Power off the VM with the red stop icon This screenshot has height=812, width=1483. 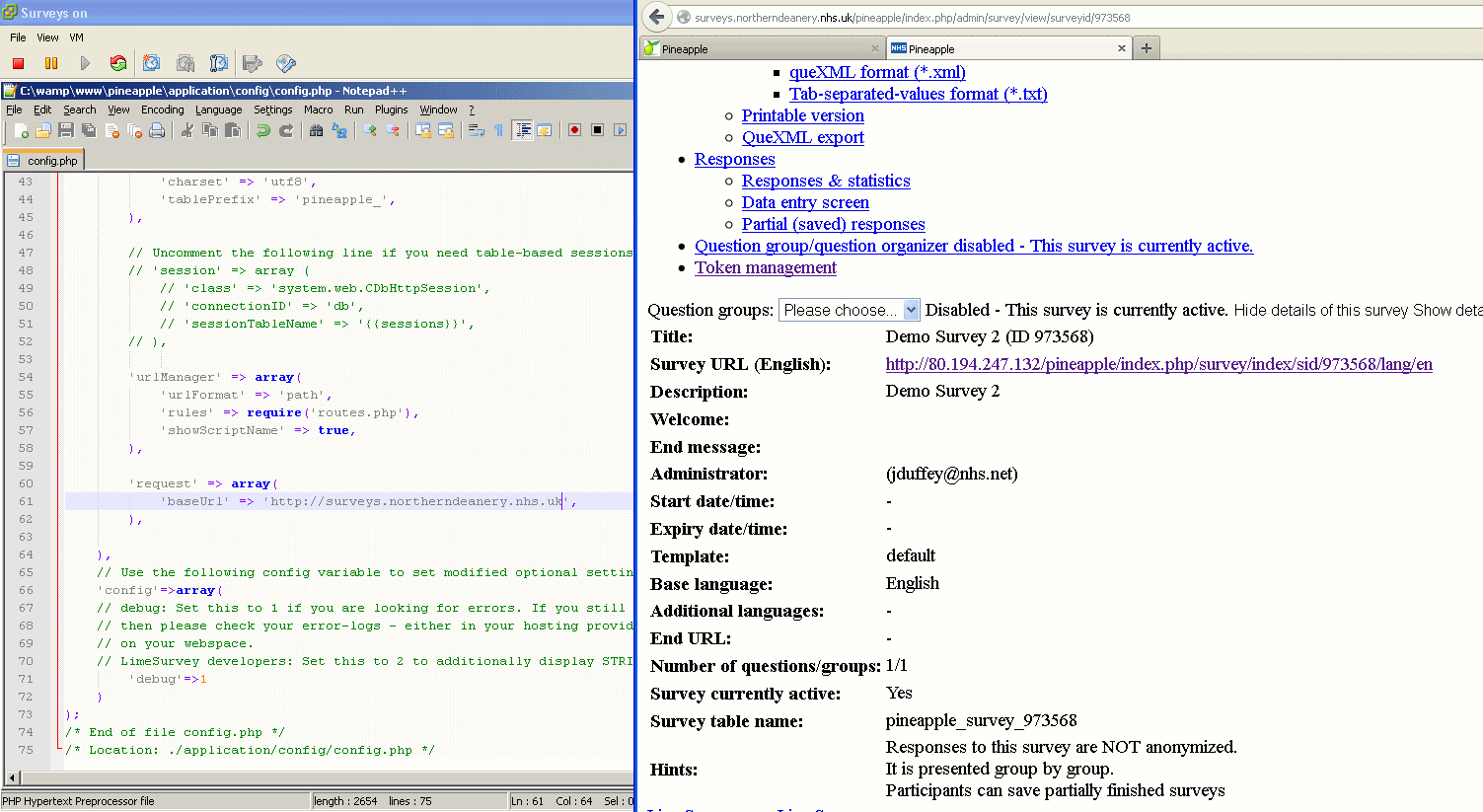click(x=18, y=63)
